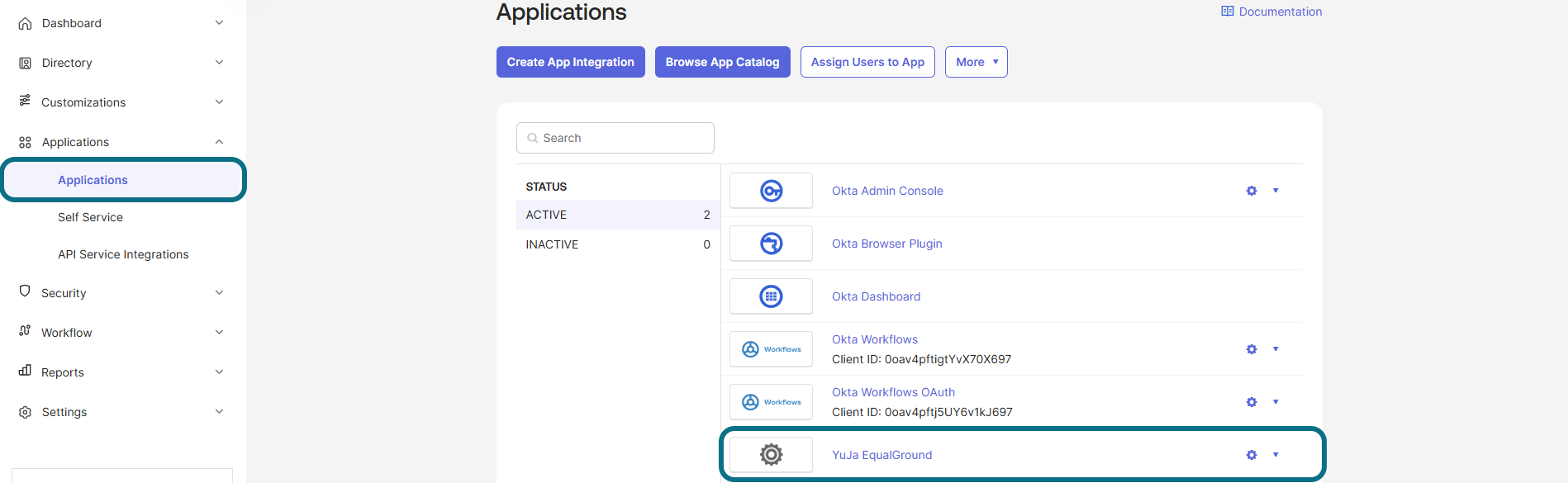Click the Okta Workflows OAuth logo thumbnail
Image resolution: width=1568 pixels, height=483 pixels.
(771, 402)
